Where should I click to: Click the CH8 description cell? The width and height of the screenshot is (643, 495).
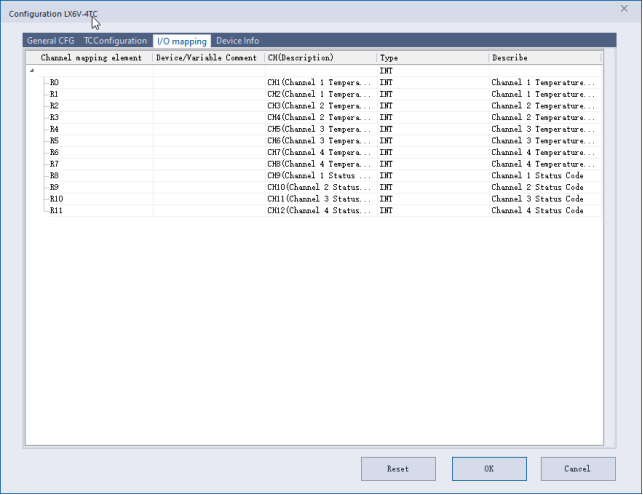321,164
